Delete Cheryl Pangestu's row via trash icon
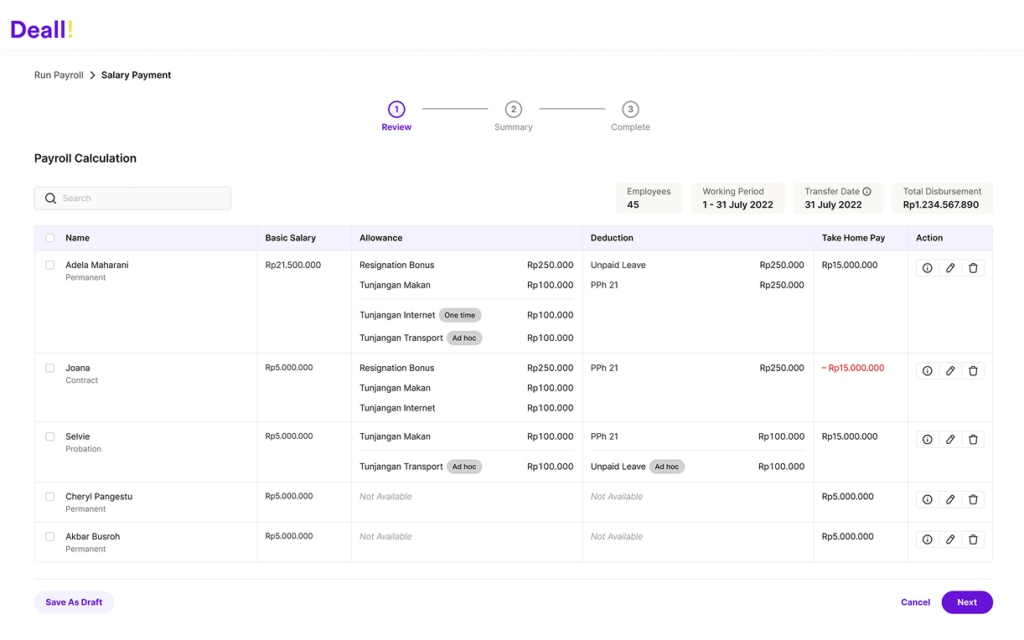 coord(973,498)
